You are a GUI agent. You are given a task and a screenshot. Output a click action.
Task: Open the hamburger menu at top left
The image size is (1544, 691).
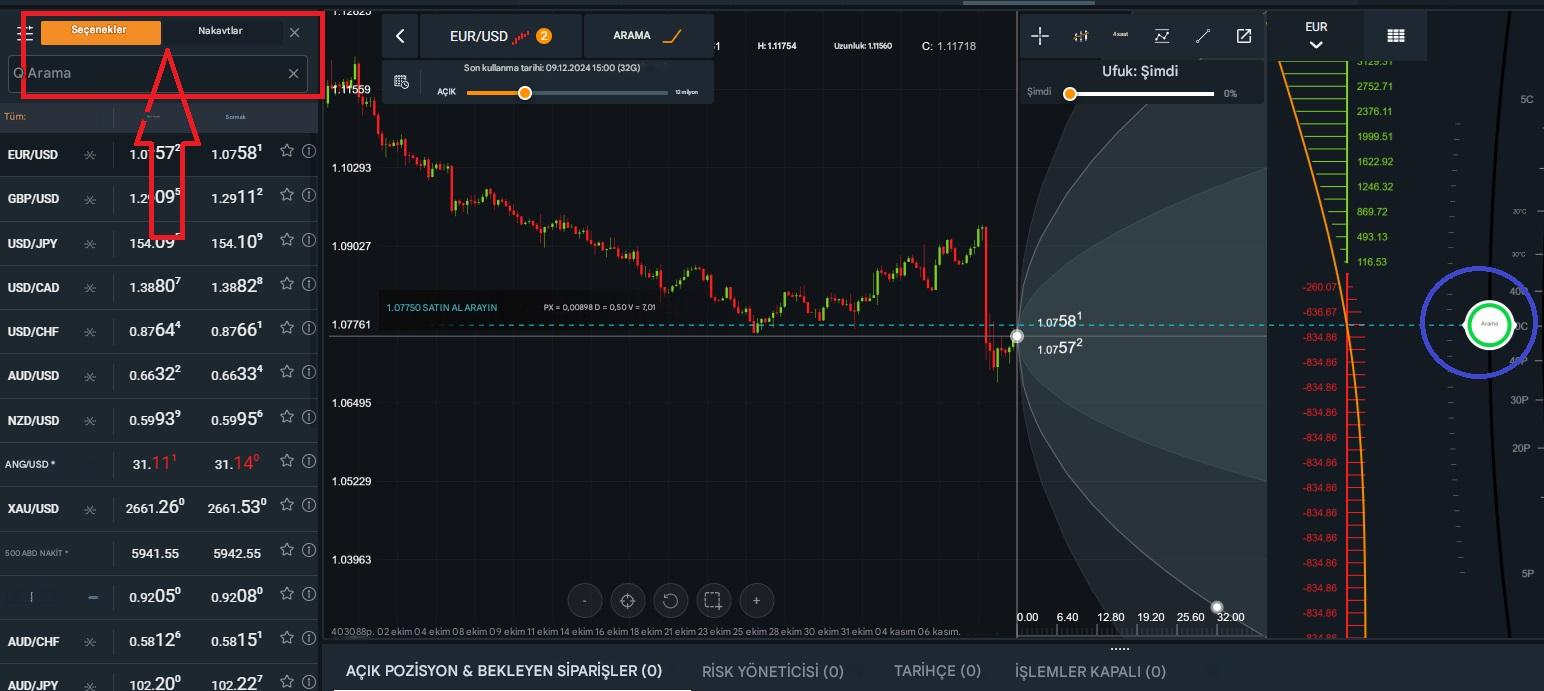(x=25, y=30)
